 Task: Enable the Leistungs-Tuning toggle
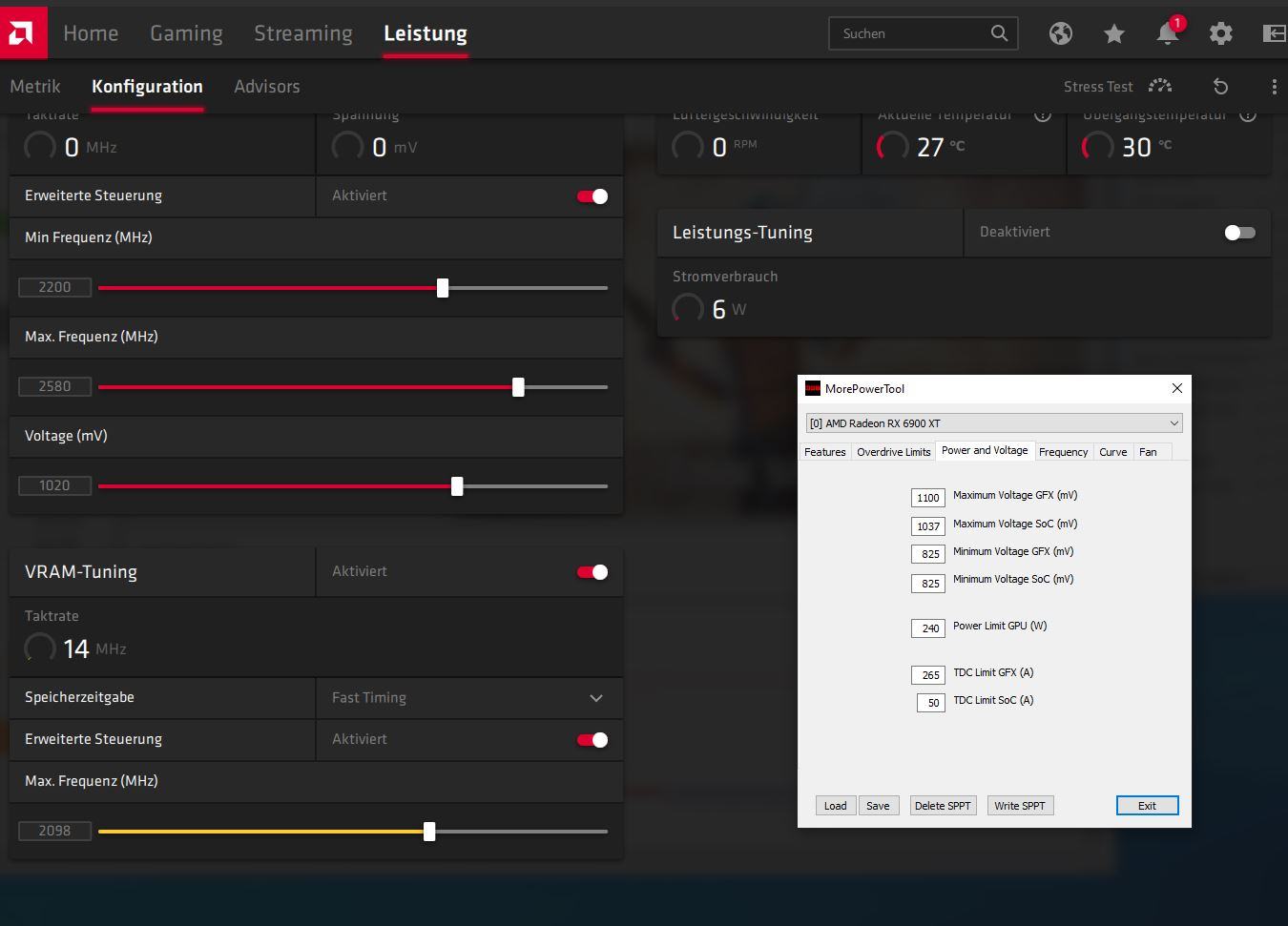point(1239,233)
